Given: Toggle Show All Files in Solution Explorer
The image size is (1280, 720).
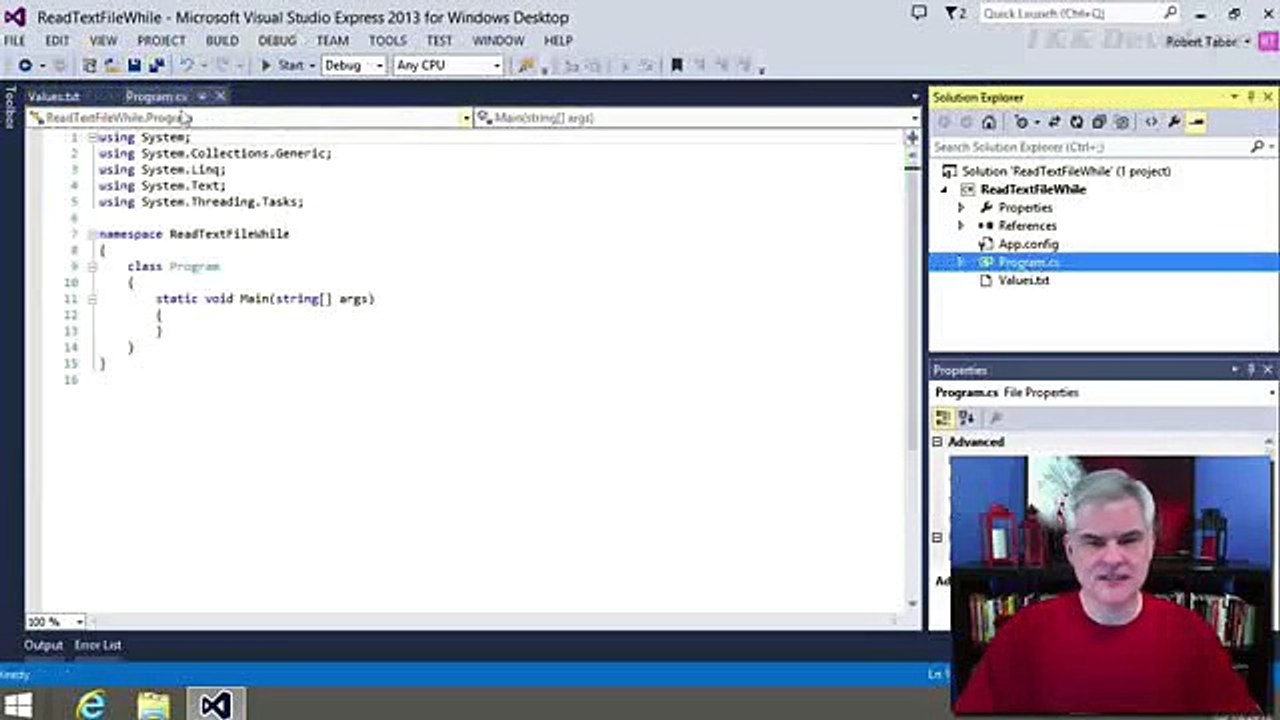Looking at the screenshot, I should click(x=1121, y=122).
